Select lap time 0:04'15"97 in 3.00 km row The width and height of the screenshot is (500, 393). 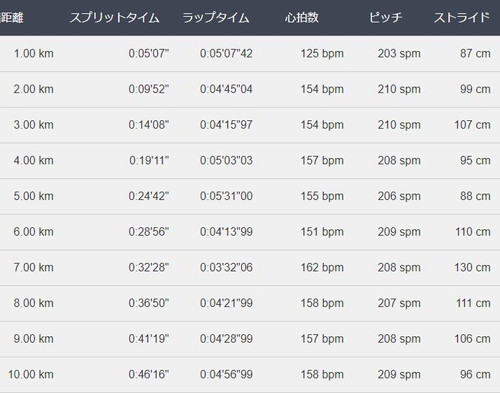pos(226,125)
